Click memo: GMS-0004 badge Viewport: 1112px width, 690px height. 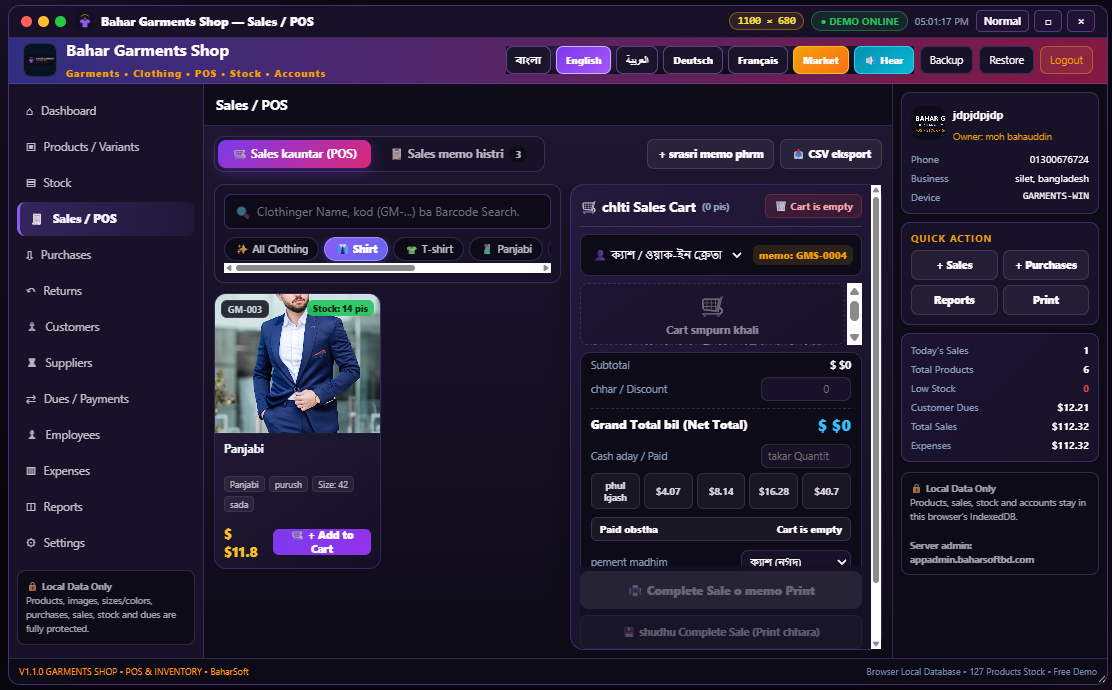click(x=803, y=255)
